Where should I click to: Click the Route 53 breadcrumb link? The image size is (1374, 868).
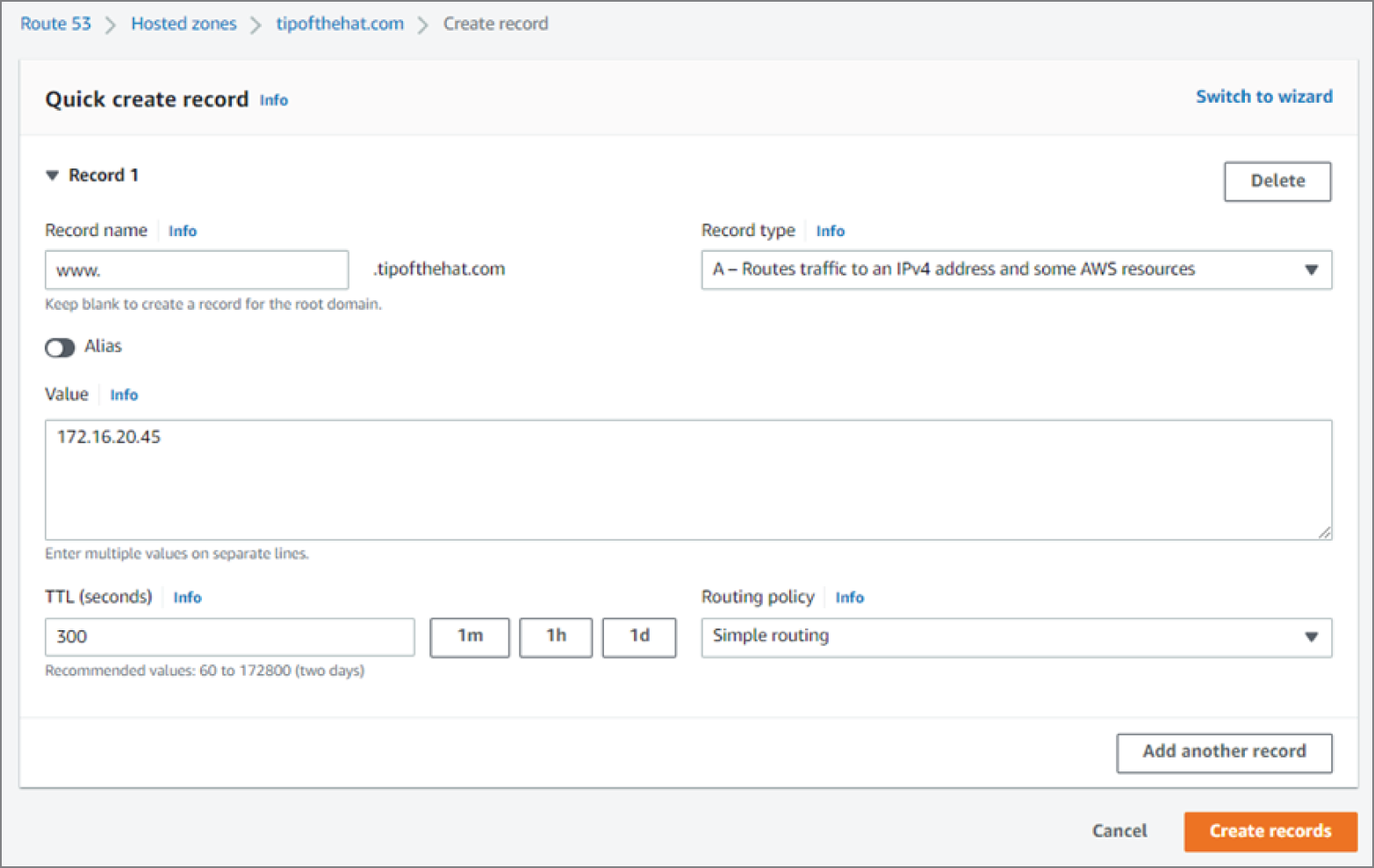click(55, 24)
